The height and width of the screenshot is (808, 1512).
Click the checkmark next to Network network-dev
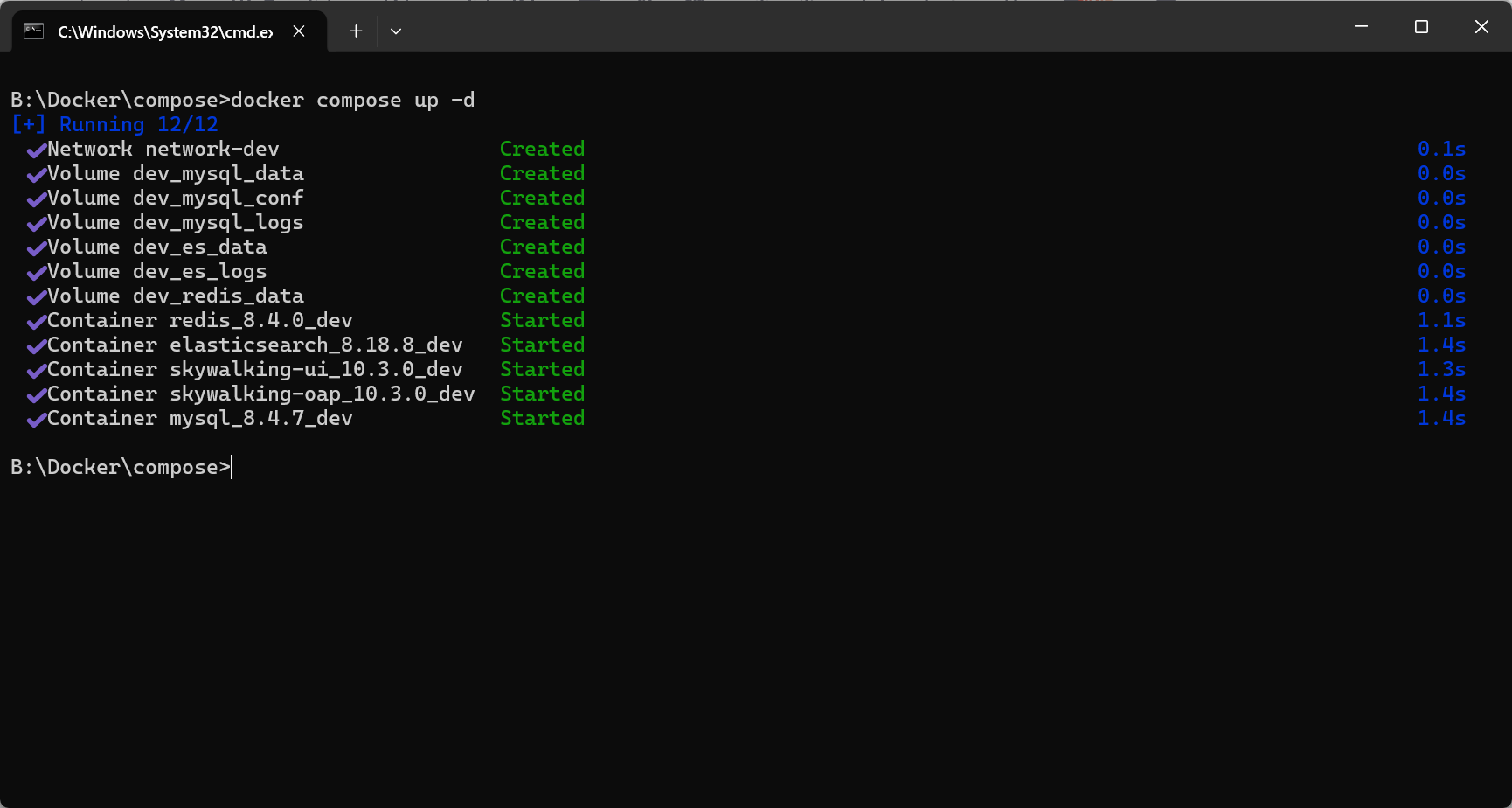[x=37, y=150]
